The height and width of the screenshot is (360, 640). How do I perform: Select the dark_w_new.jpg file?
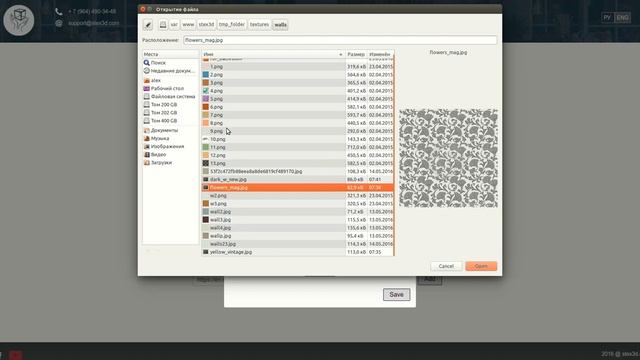click(x=297, y=180)
